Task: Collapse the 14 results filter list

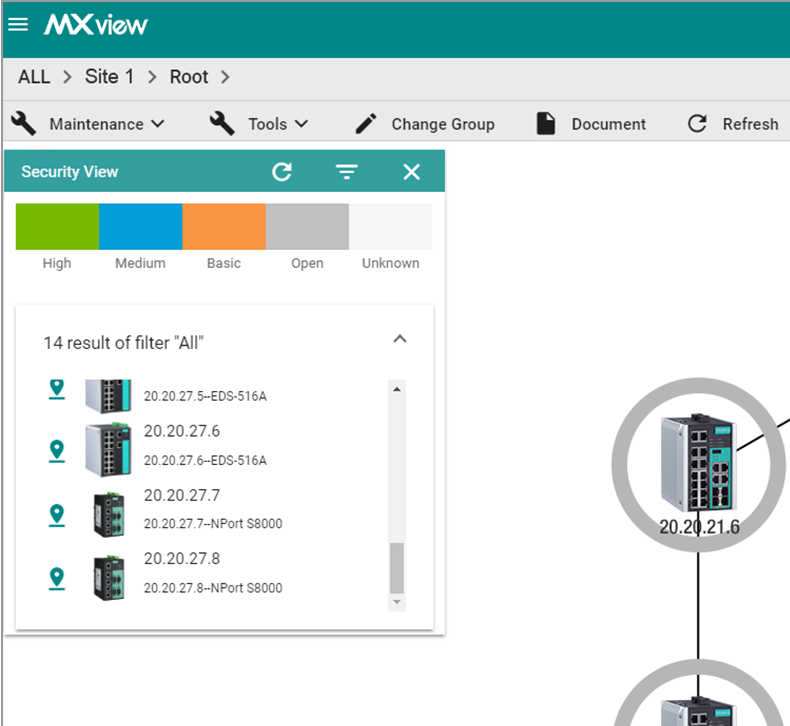Action: click(x=400, y=340)
